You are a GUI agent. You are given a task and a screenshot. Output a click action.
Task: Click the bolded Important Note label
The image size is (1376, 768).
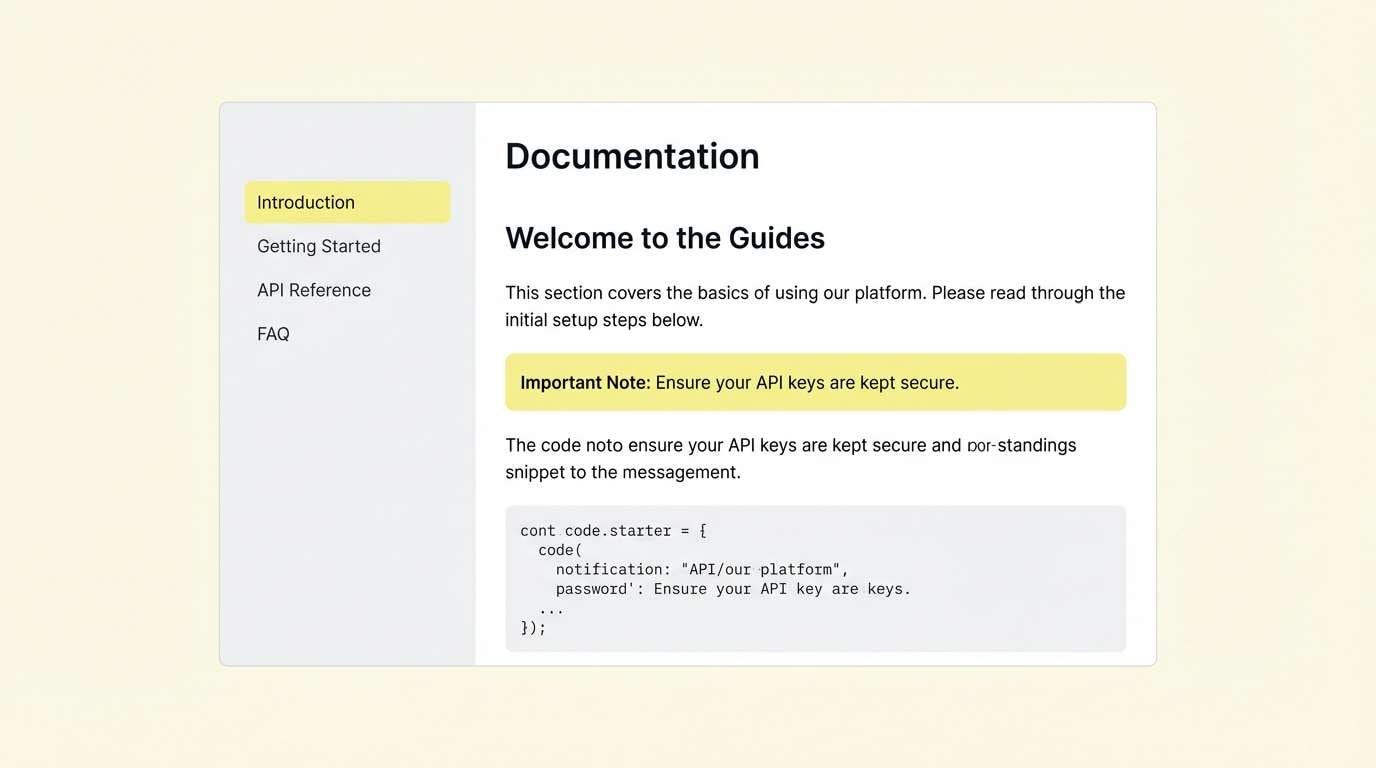(583, 382)
